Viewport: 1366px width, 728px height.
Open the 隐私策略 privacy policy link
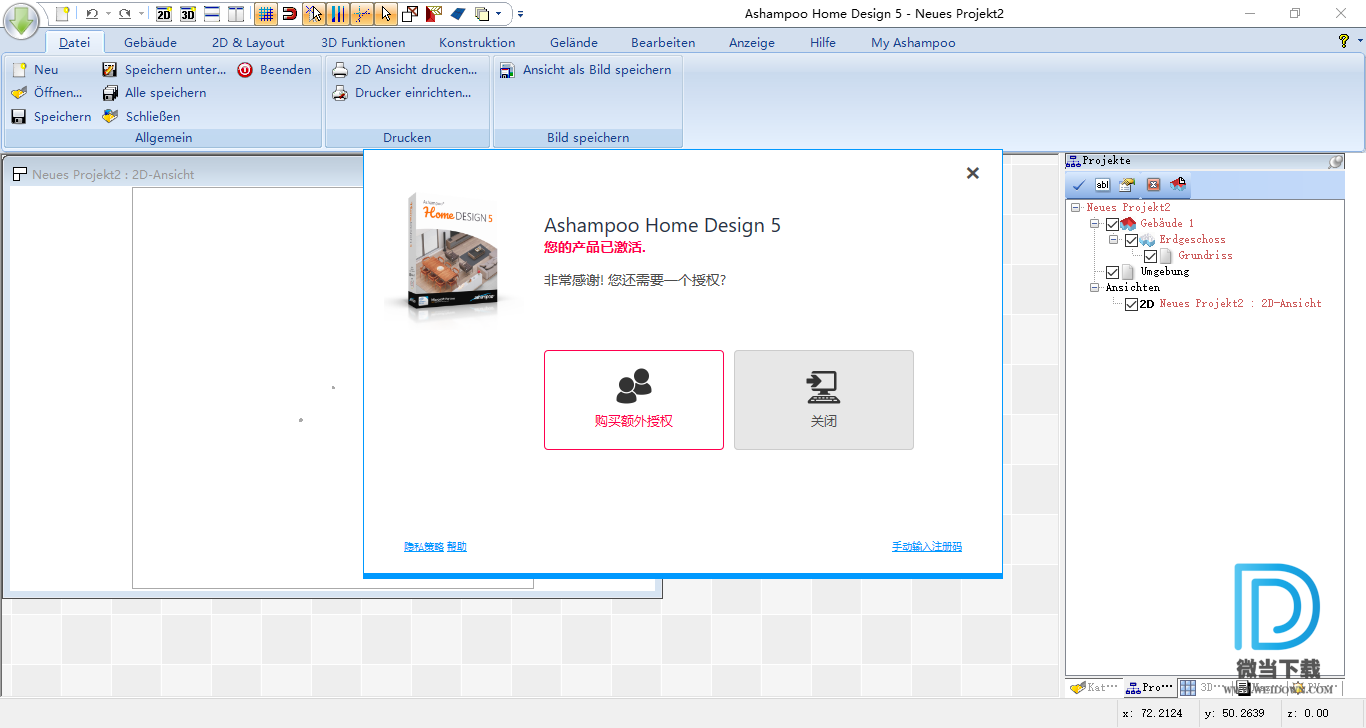[424, 547]
